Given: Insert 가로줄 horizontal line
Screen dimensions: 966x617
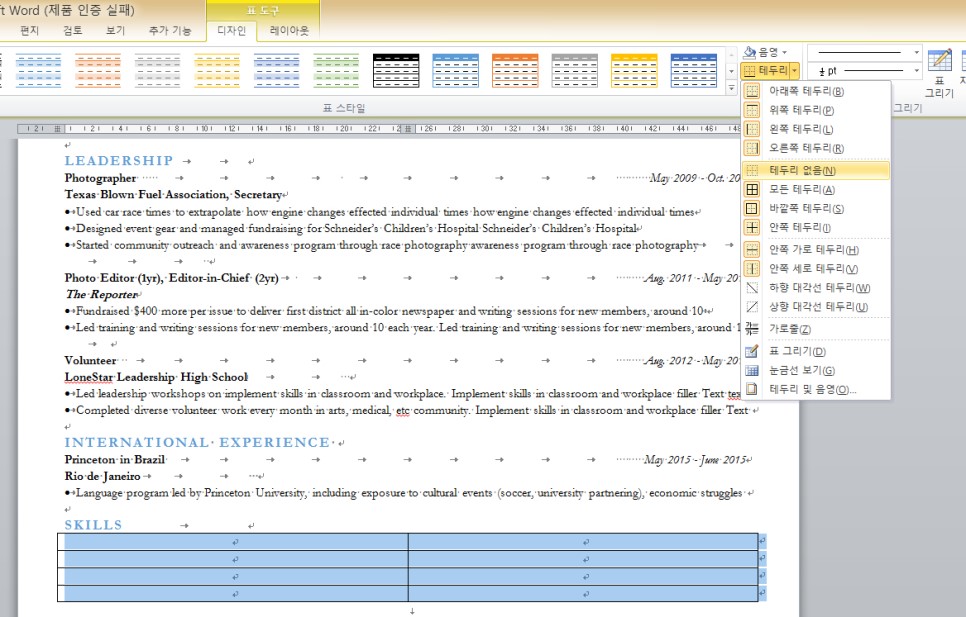Looking at the screenshot, I should pos(789,329).
